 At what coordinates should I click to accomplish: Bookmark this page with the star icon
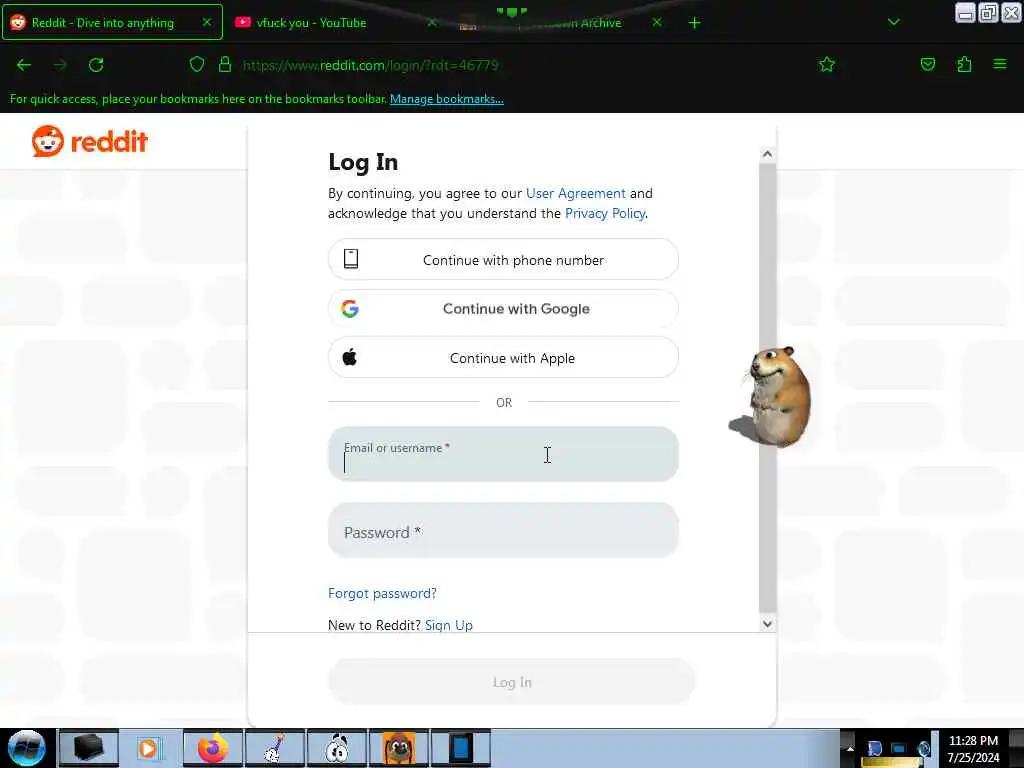[x=827, y=64]
